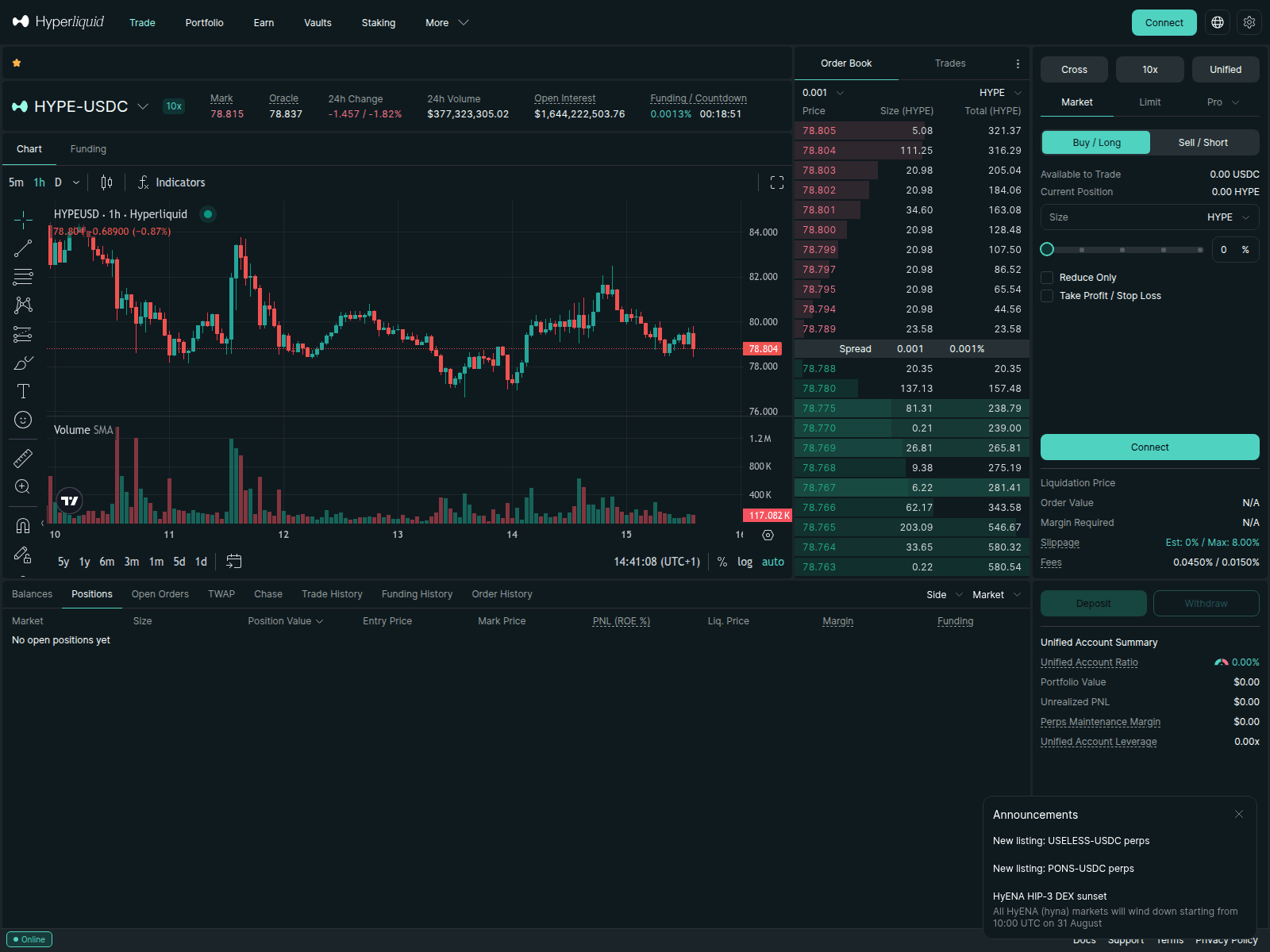Select the ruler measure tool
Viewport: 1270px width, 952px height.
23,458
